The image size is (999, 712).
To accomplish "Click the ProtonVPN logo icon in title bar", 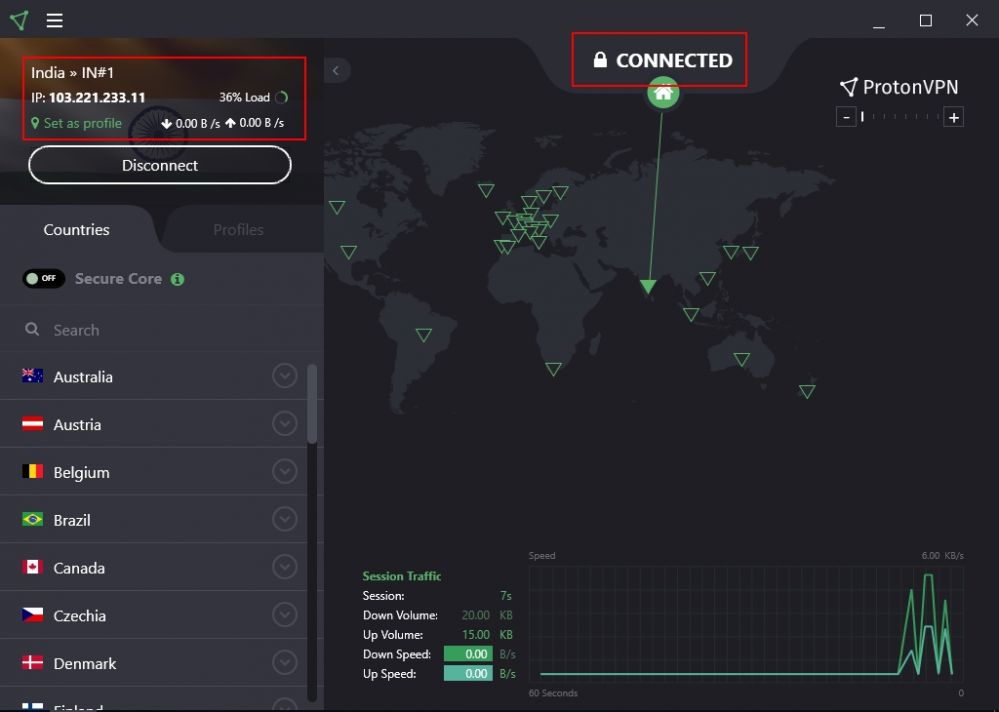I will [19, 20].
